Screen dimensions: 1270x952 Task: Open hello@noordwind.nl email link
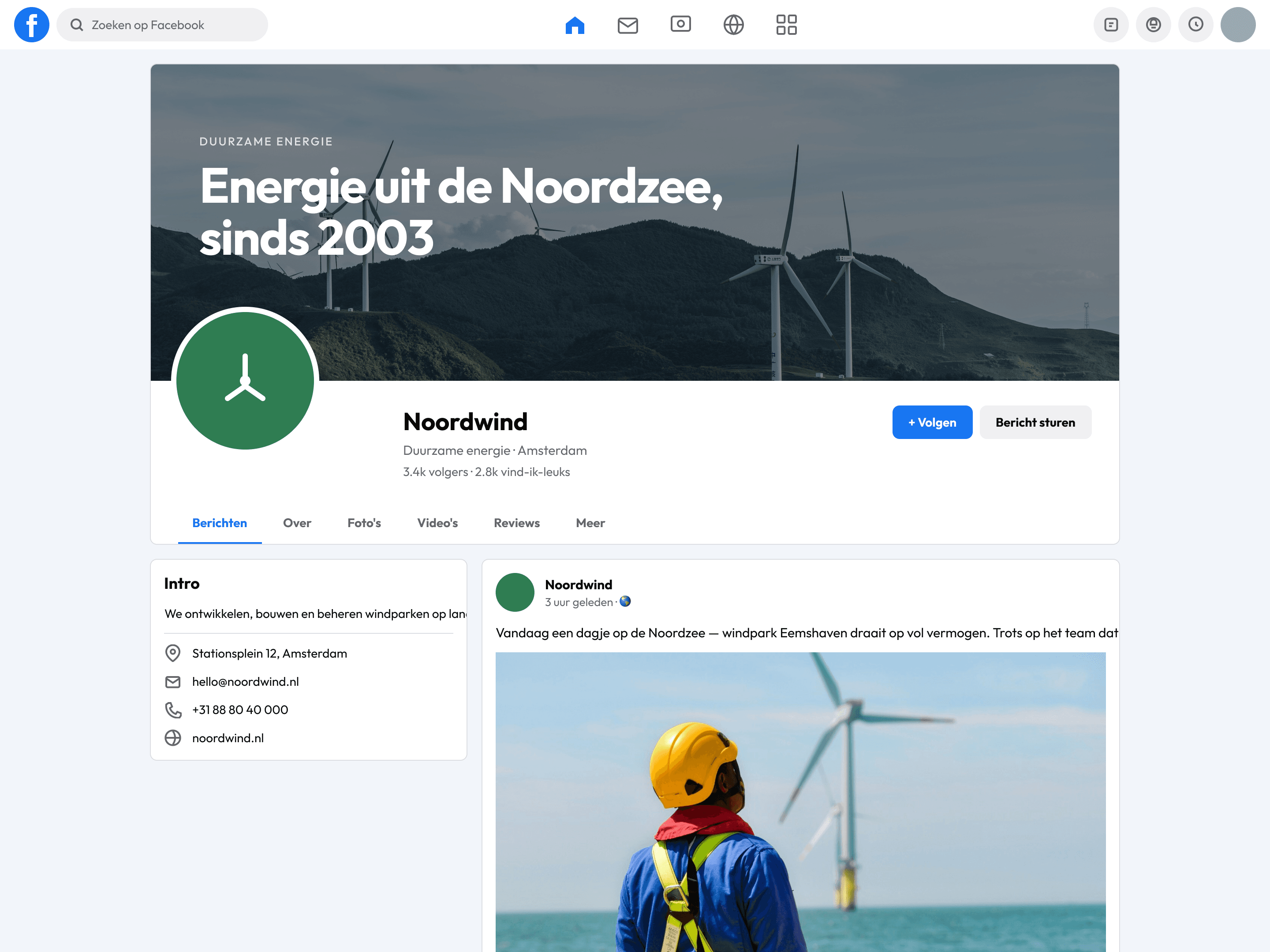(x=245, y=681)
